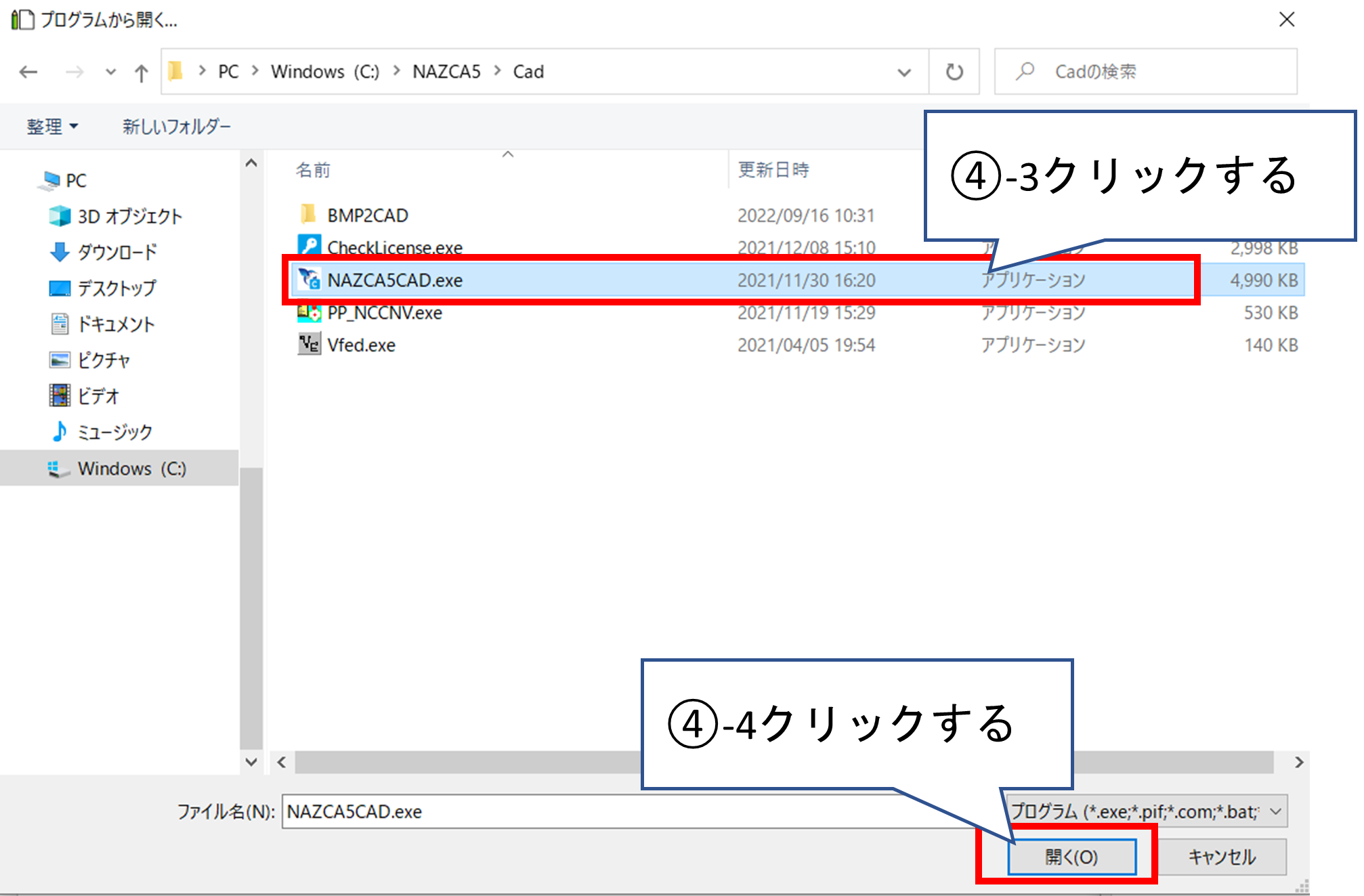
Task: Click the CheckLicense key icon
Action: [310, 245]
